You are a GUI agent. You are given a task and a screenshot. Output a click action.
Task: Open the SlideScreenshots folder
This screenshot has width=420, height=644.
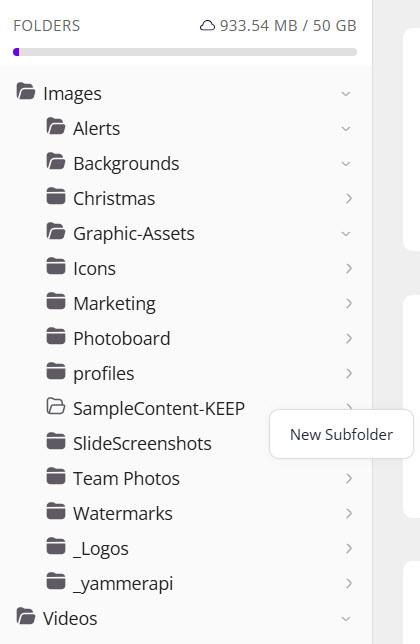[142, 443]
